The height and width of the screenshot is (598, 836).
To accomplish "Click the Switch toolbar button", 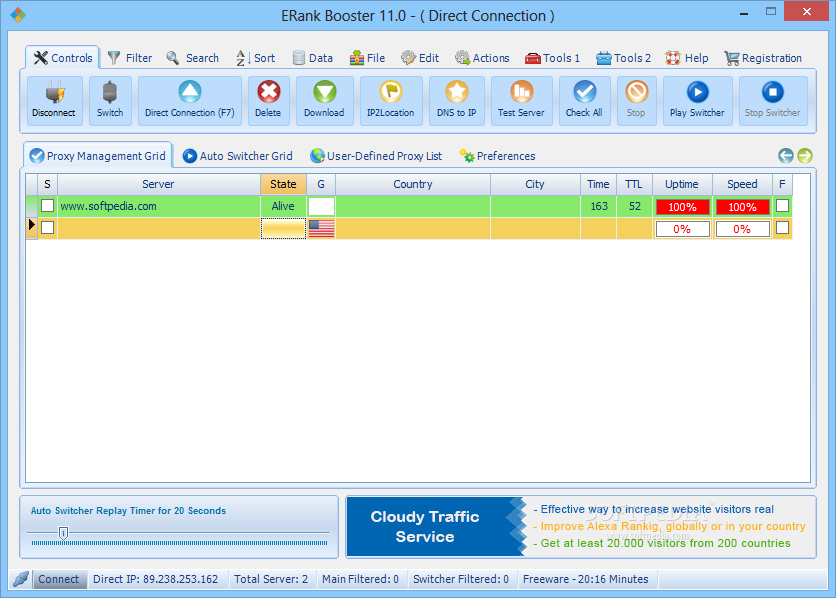I will (x=110, y=101).
